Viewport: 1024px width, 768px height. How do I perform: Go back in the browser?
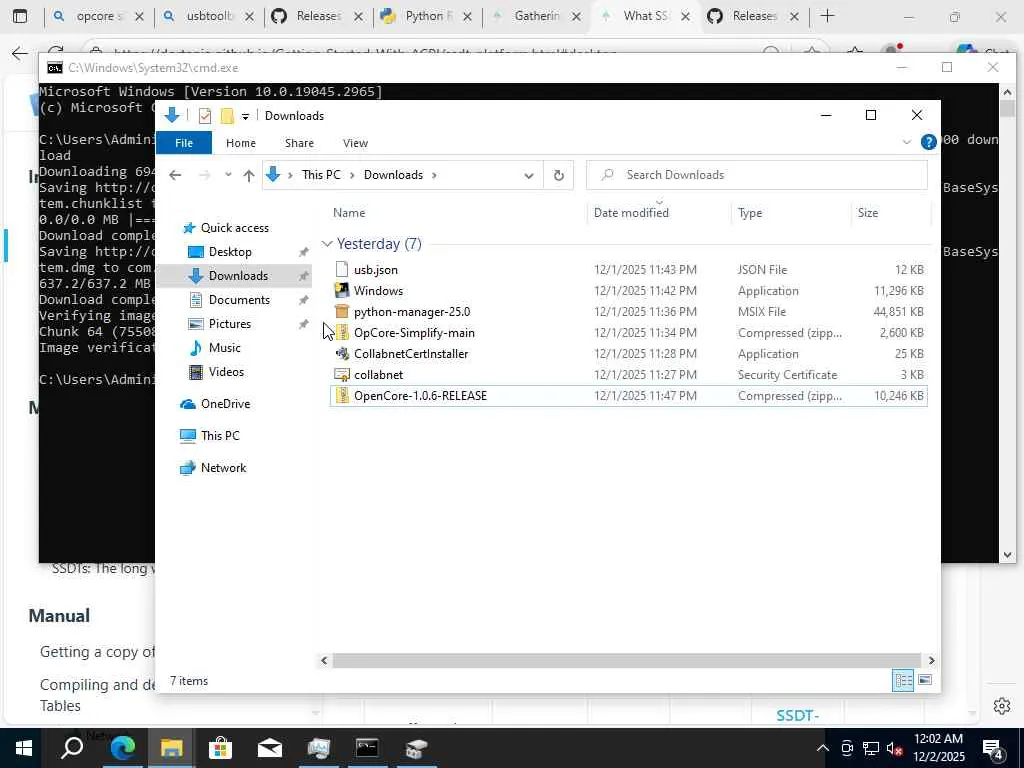pyautogui.click(x=20, y=54)
